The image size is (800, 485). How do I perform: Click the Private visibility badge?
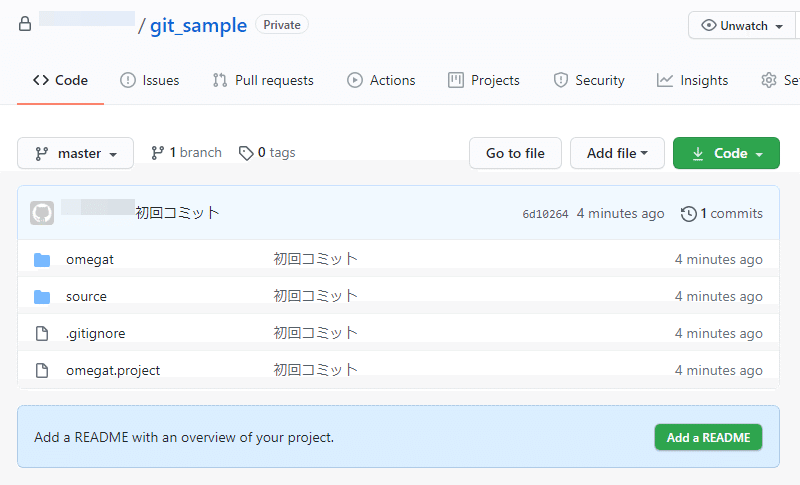coord(282,24)
